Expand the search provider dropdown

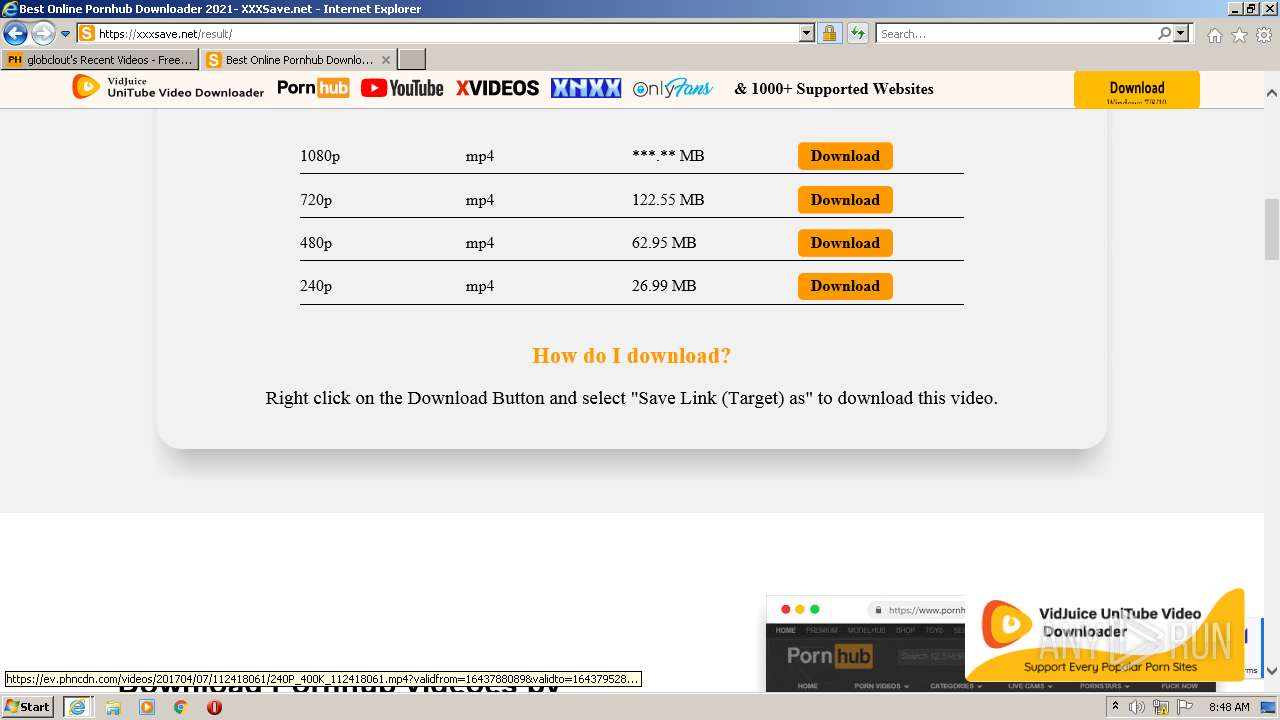(x=1181, y=33)
